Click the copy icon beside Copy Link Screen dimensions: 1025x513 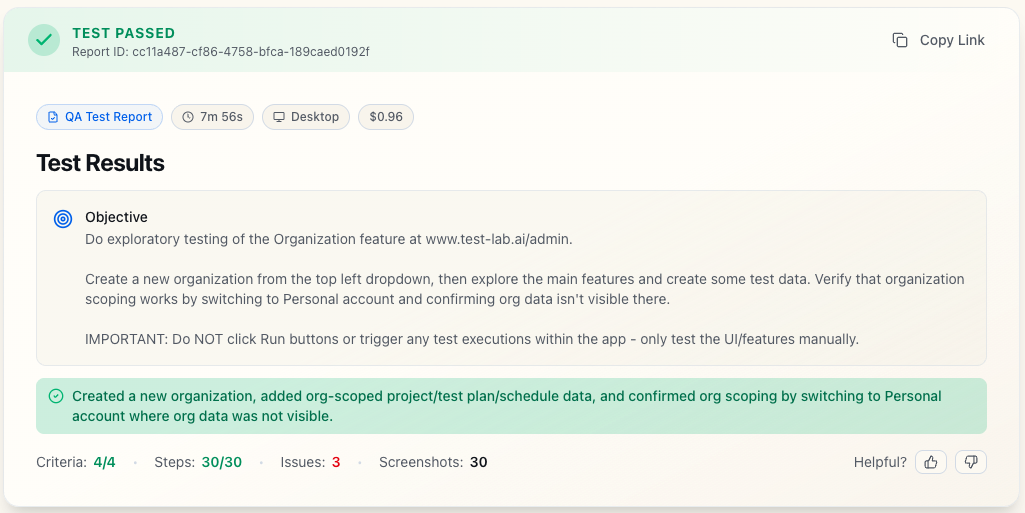tap(900, 40)
